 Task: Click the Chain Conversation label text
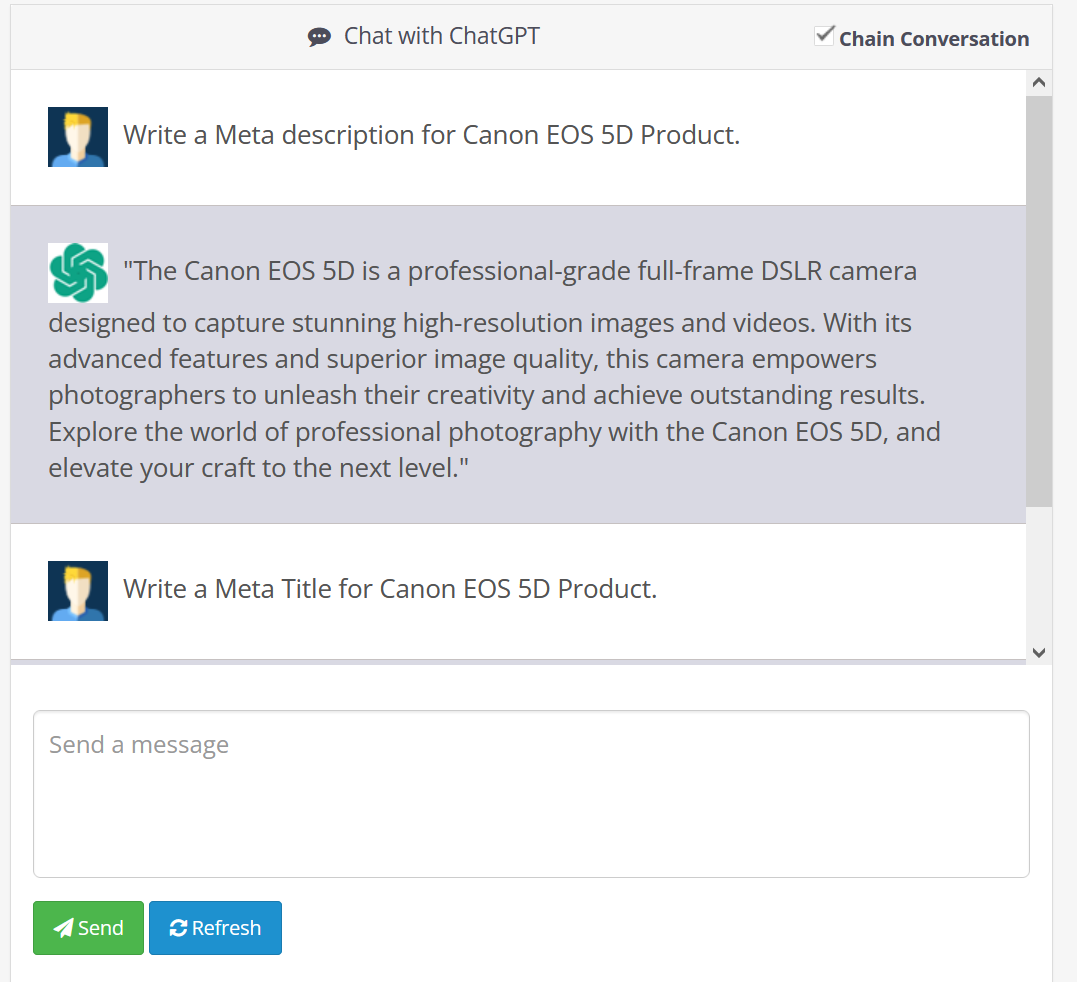point(934,39)
